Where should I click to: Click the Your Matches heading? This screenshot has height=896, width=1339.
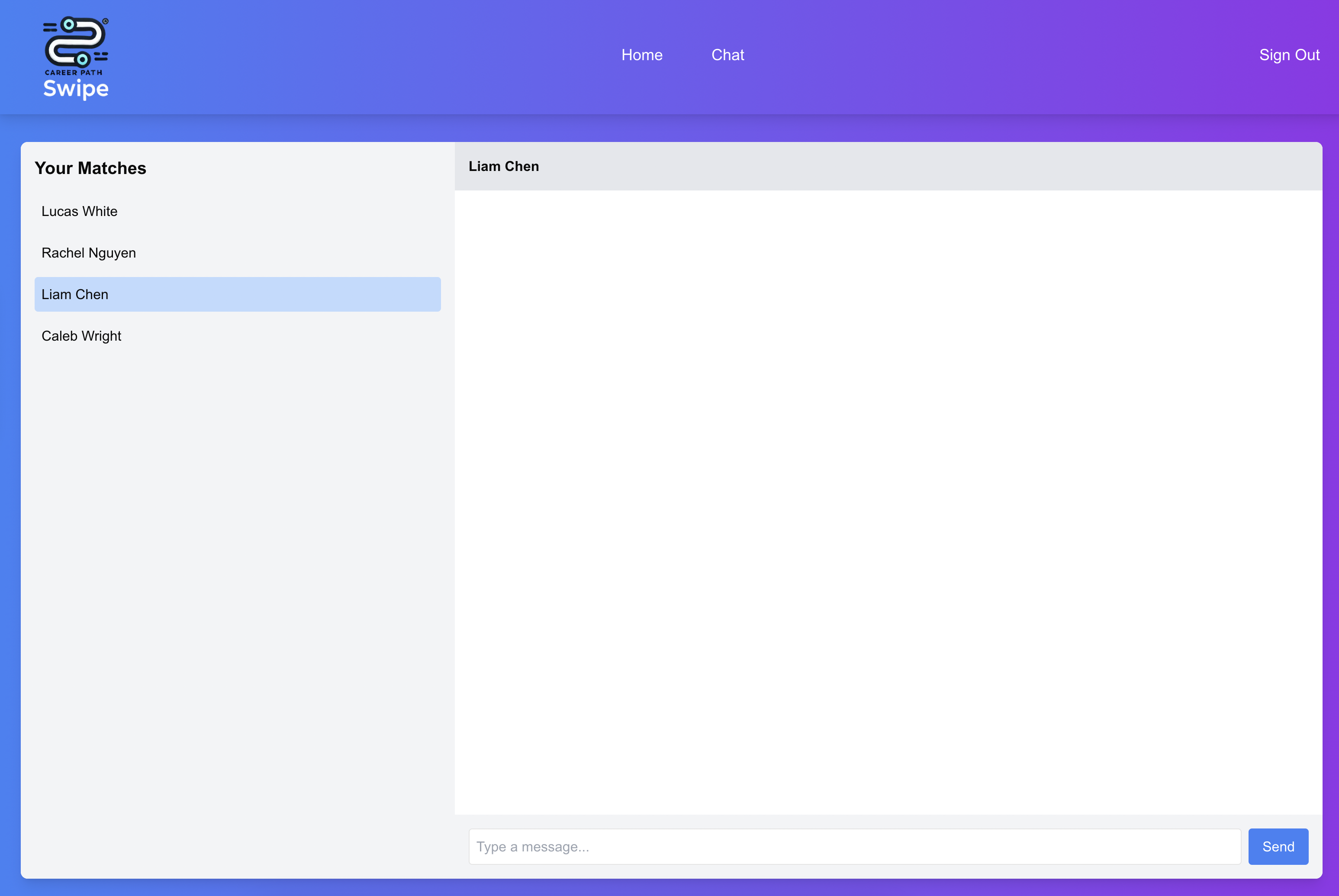[x=90, y=168]
